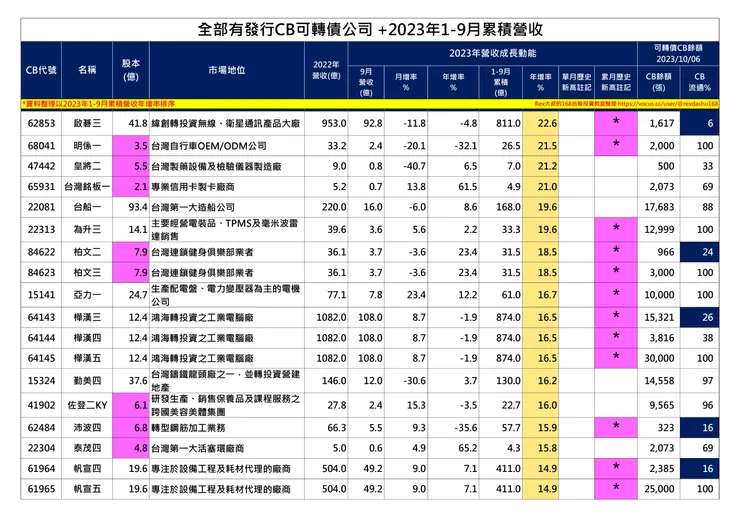
Task: Select CB code 22081
Action: point(41,207)
